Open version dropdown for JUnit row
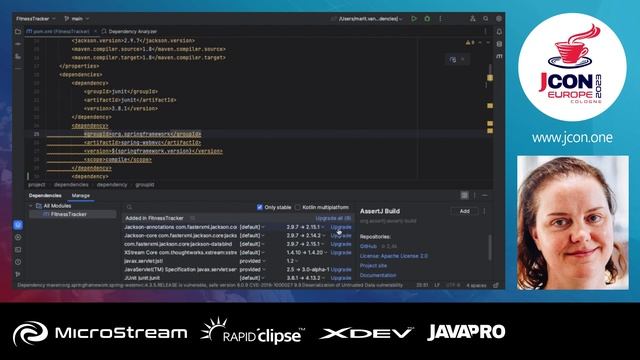 point(305,278)
